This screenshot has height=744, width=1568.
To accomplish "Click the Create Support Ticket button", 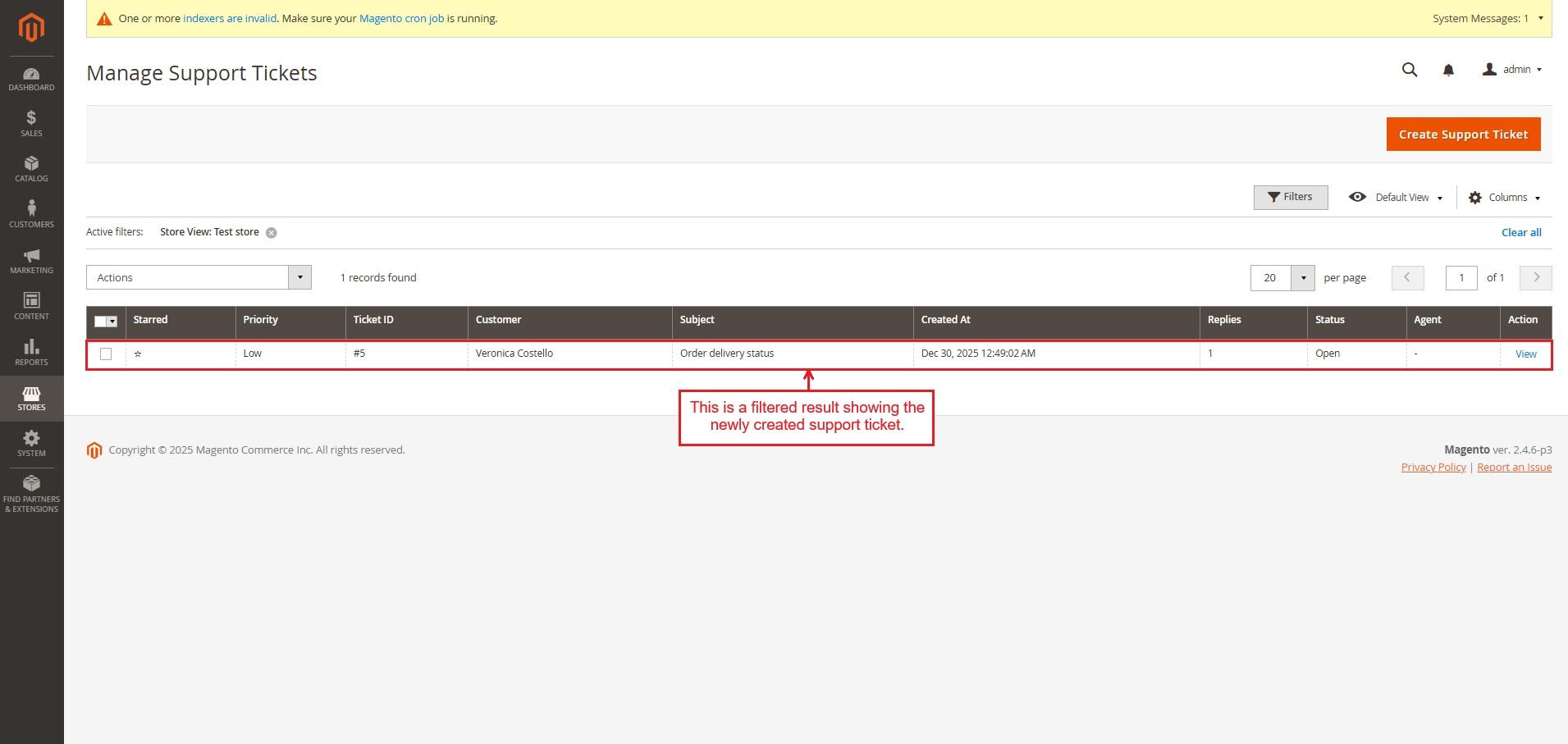I will pyautogui.click(x=1463, y=135).
